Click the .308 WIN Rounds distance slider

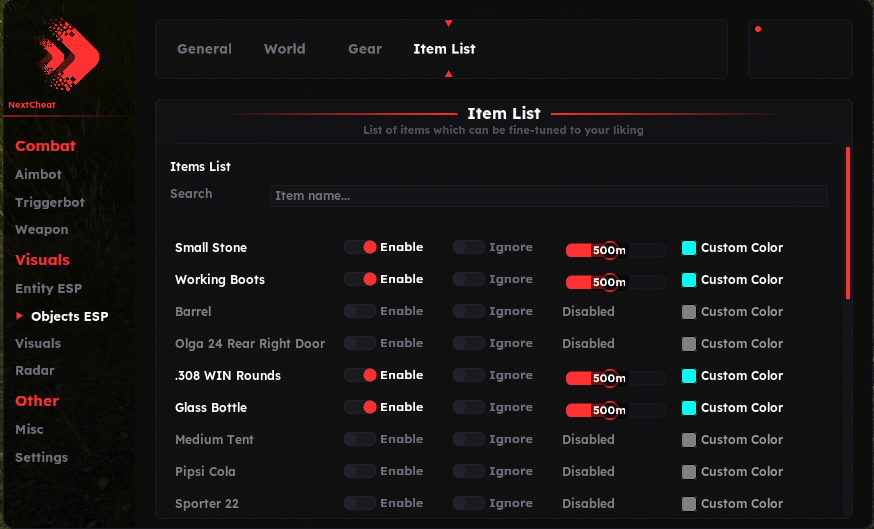(614, 376)
